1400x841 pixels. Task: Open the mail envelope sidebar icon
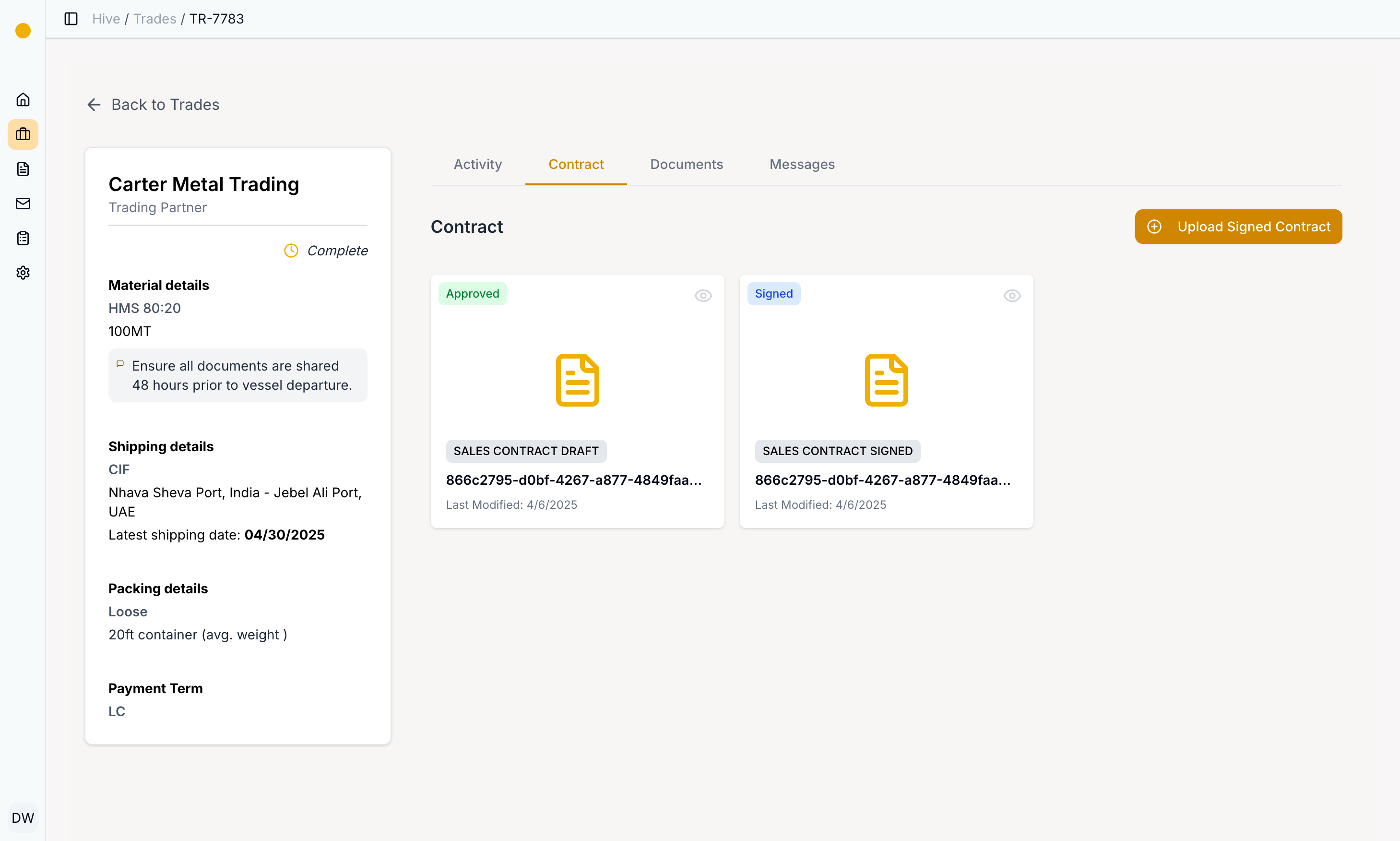23,204
